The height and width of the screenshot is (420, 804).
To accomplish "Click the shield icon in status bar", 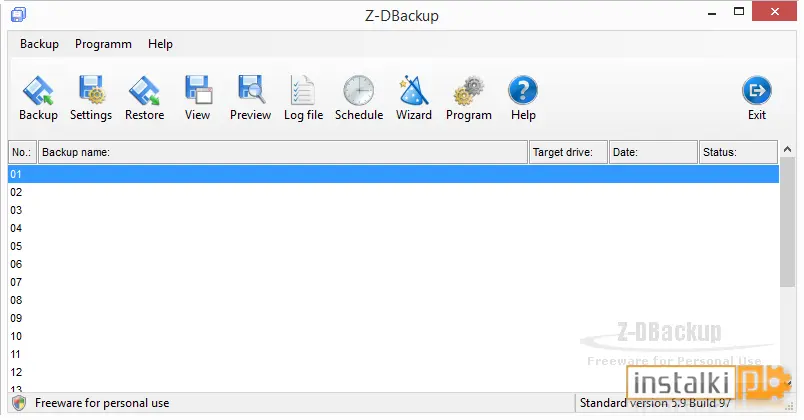I will (19, 403).
